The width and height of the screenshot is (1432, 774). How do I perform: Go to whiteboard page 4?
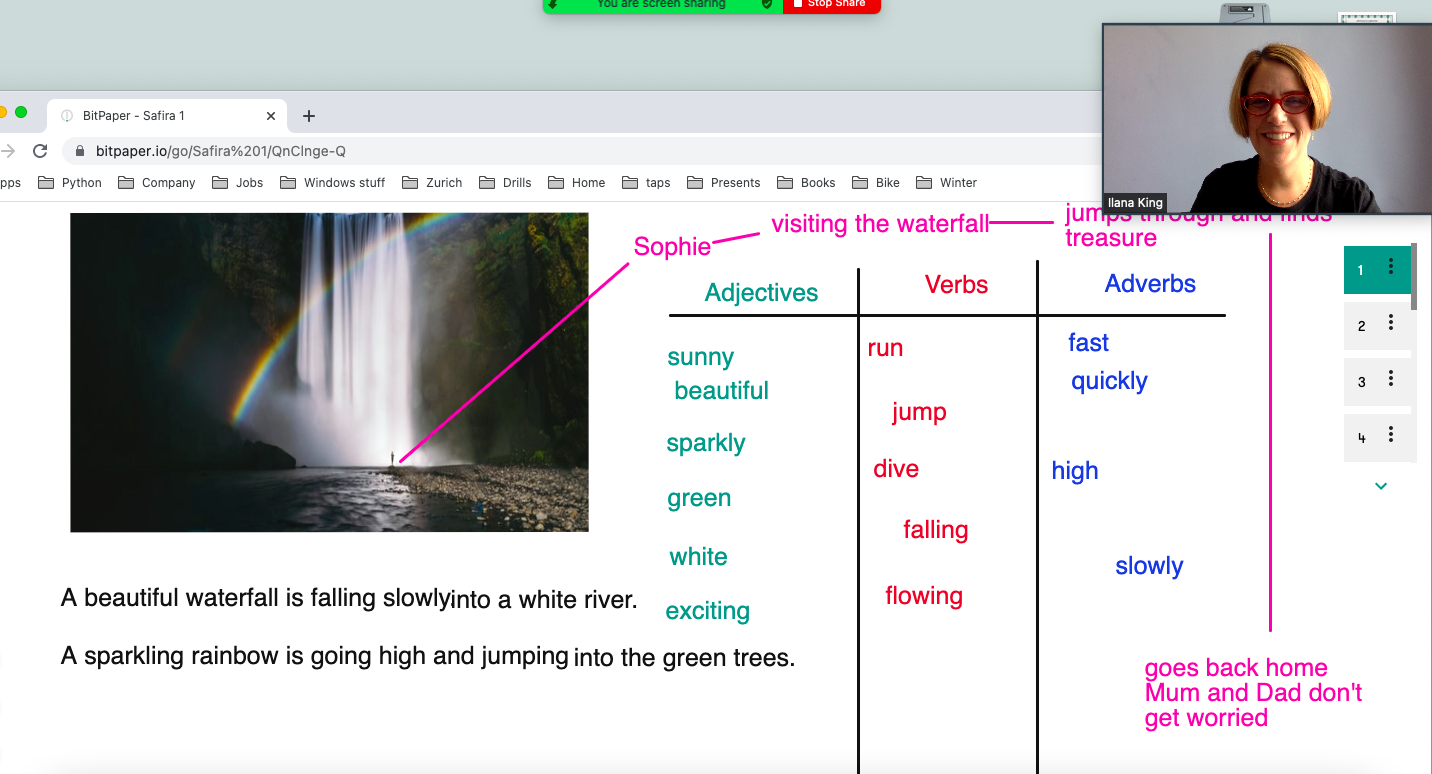[1362, 438]
